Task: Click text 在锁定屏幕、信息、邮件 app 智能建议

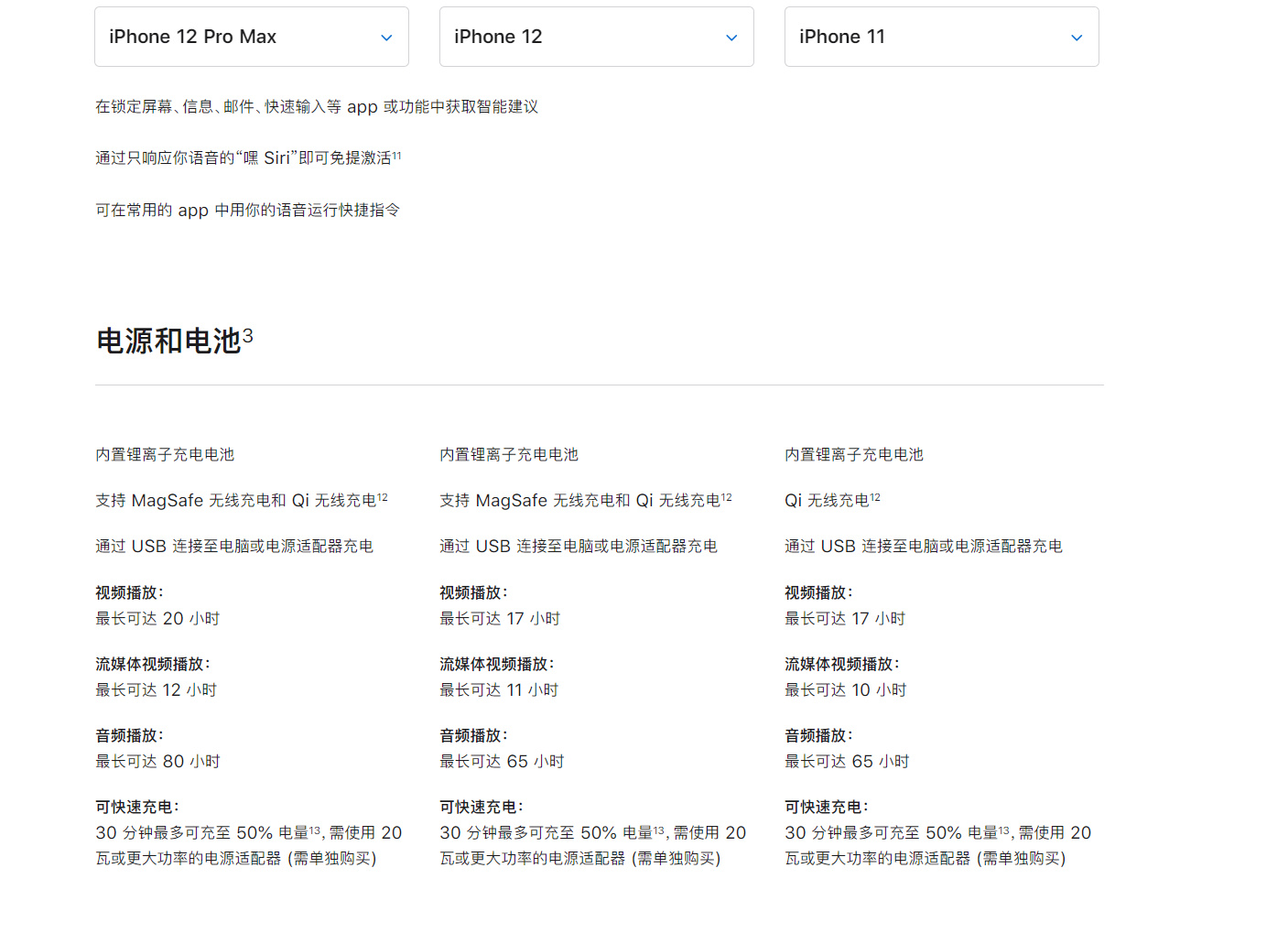Action: 317,107
